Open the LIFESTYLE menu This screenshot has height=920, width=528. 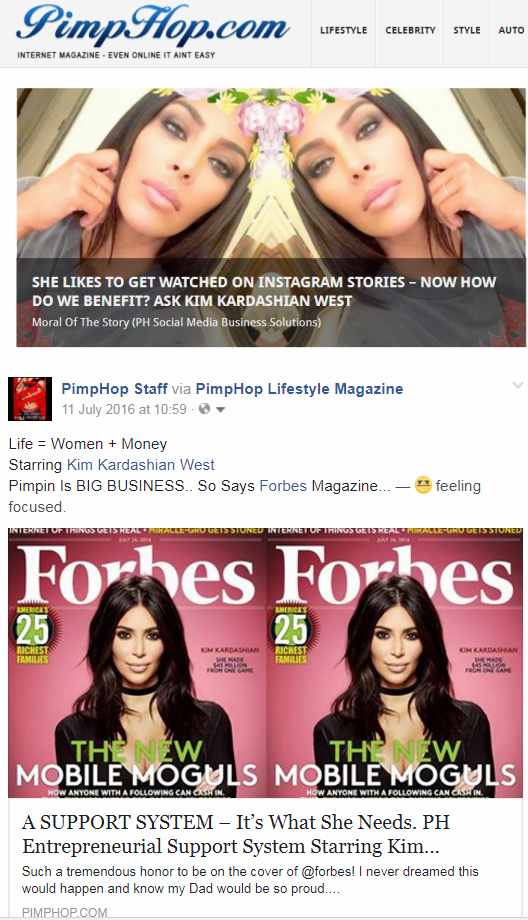coord(343,30)
